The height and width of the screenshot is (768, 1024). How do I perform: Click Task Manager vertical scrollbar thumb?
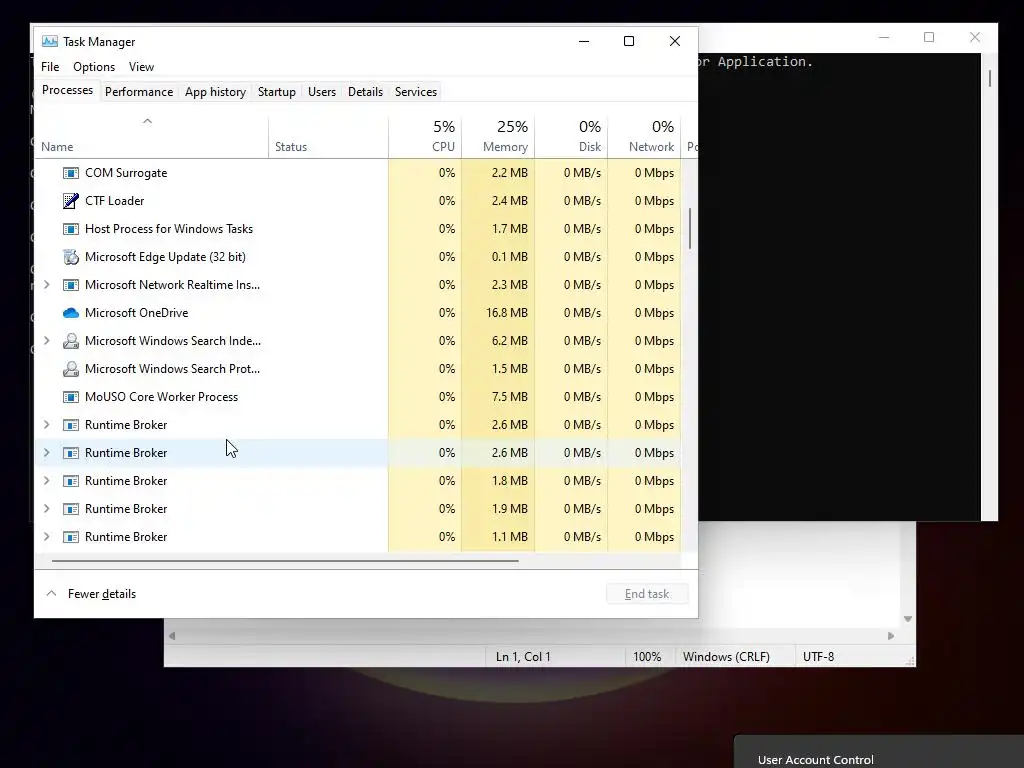[x=690, y=229]
